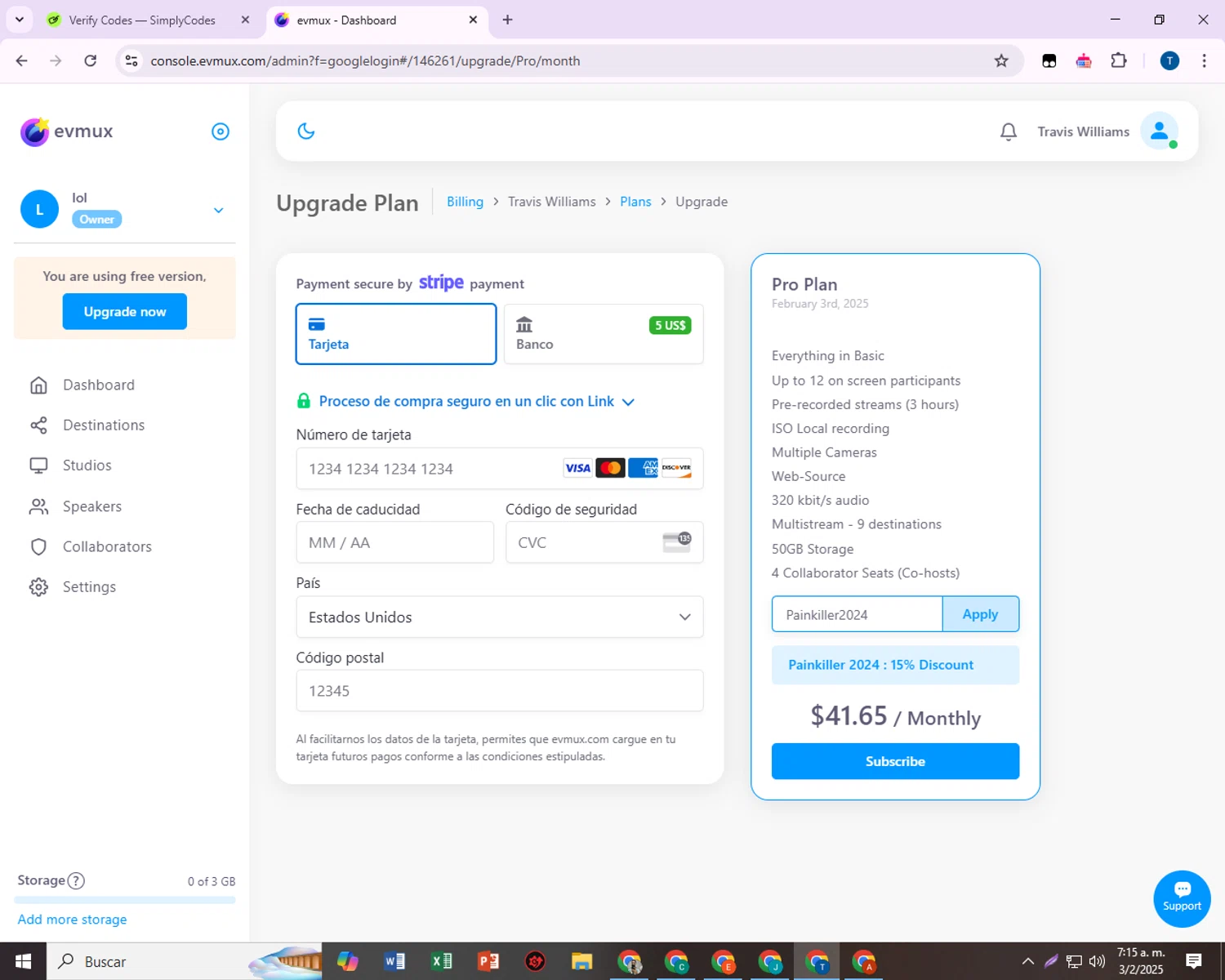Click the evmux logo
1225x980 pixels.
click(x=67, y=131)
